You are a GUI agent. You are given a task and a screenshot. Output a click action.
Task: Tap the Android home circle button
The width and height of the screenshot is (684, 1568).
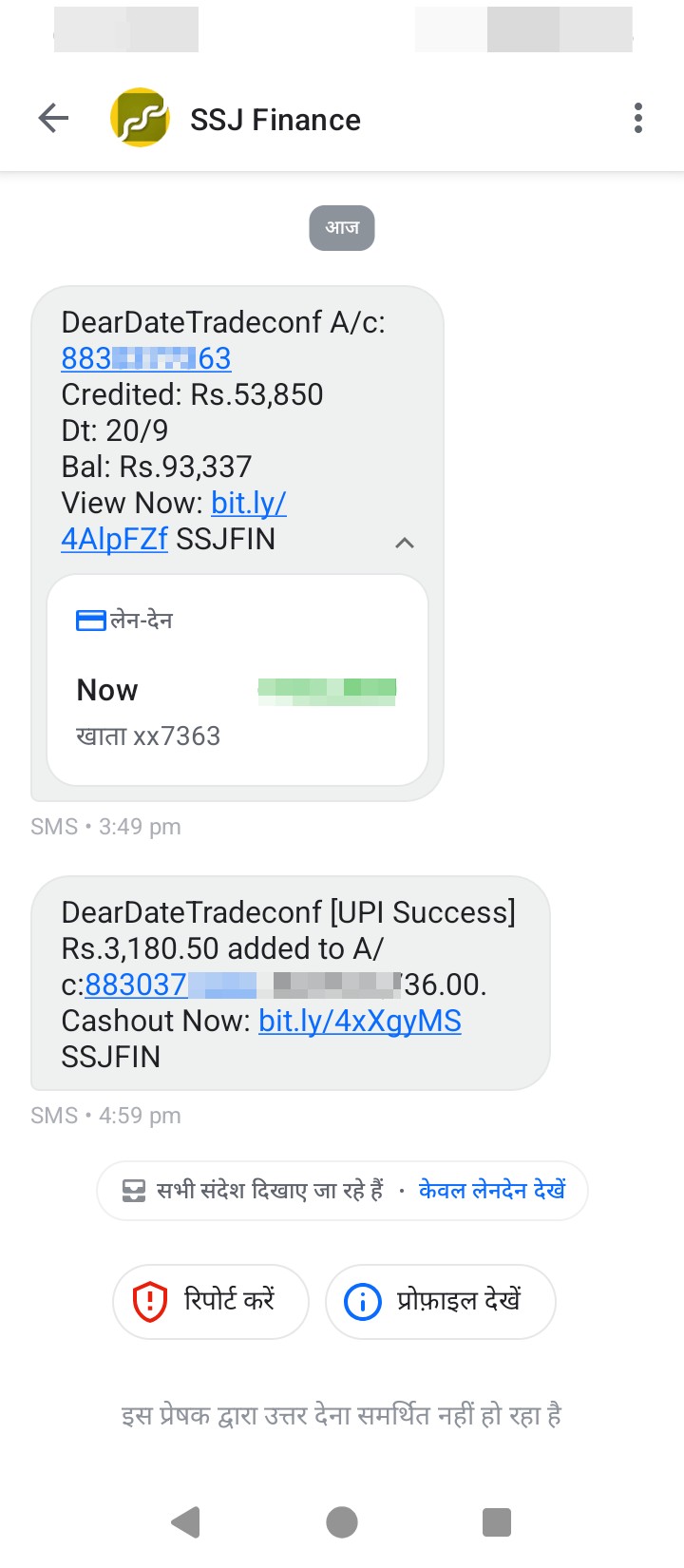pos(342,1521)
